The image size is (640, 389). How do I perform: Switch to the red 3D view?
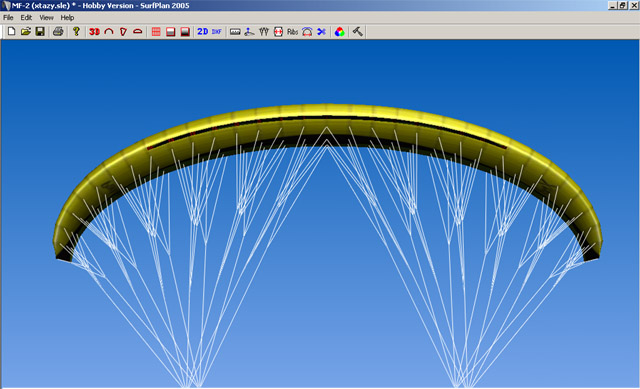tap(94, 31)
